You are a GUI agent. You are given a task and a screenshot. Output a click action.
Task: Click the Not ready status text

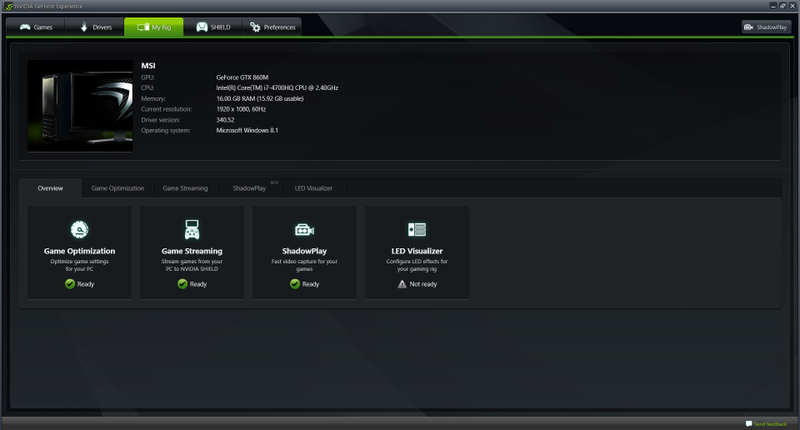point(423,284)
